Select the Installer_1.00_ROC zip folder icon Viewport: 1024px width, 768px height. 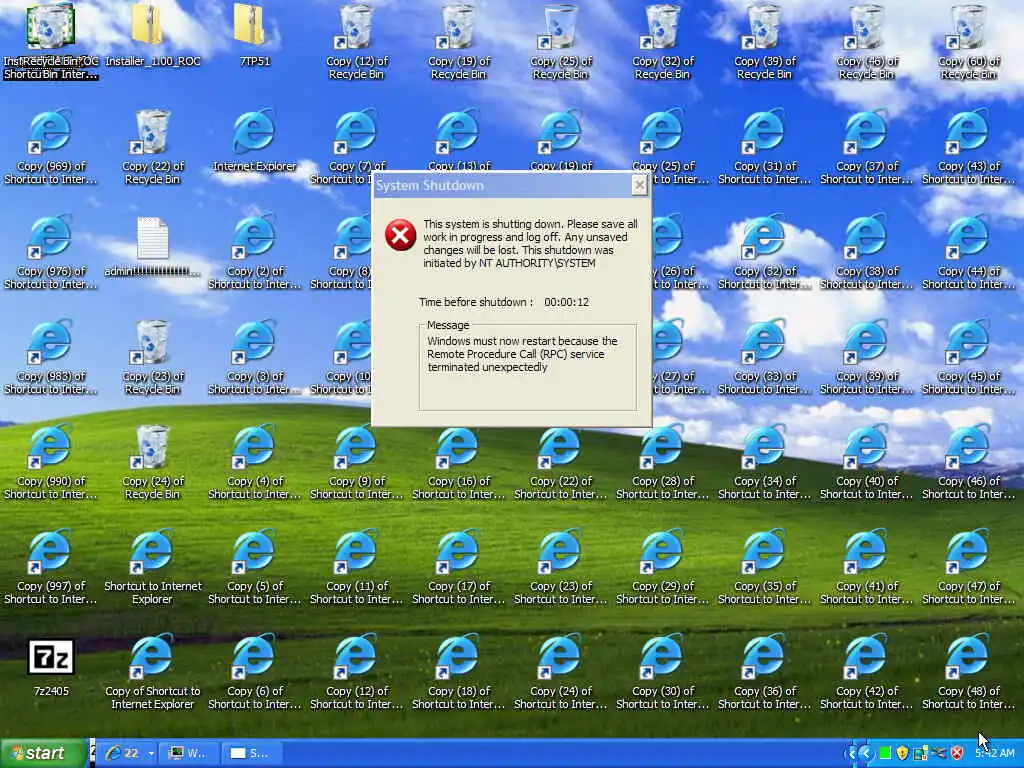[153, 38]
